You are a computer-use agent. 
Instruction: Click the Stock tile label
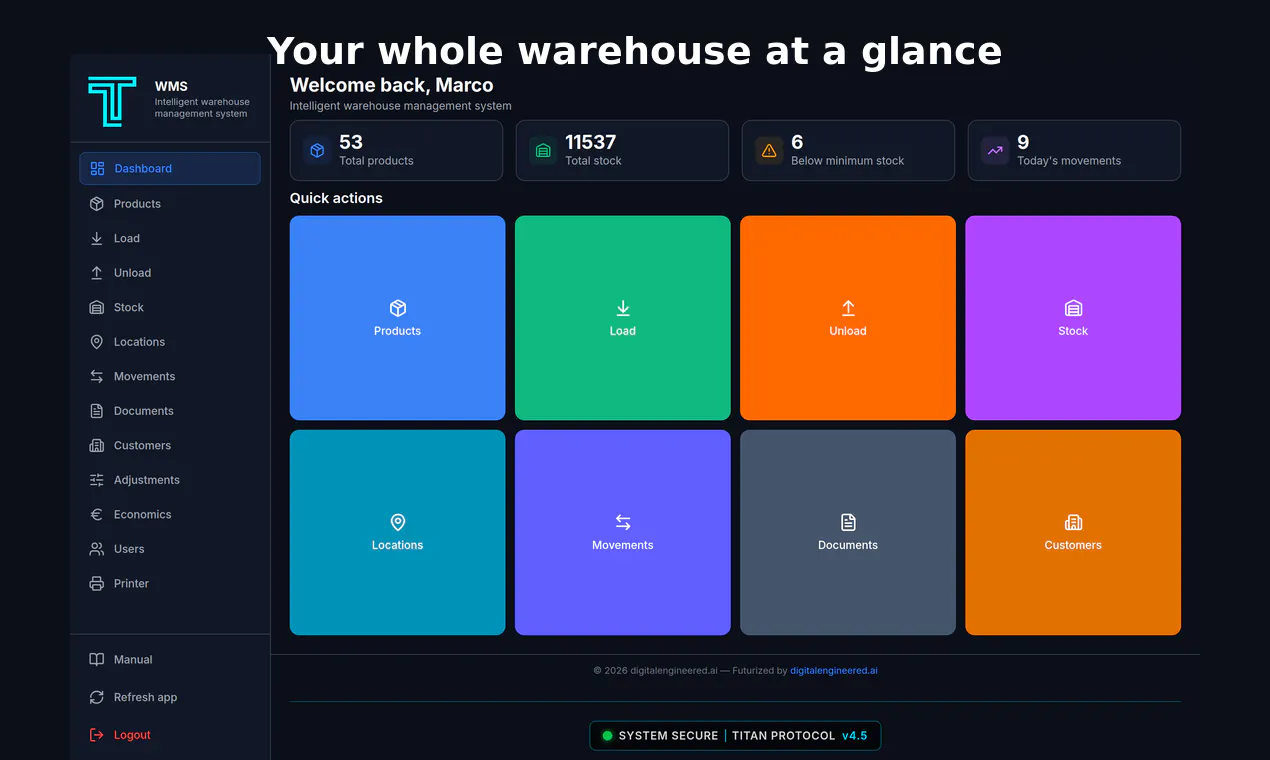[x=1073, y=331]
